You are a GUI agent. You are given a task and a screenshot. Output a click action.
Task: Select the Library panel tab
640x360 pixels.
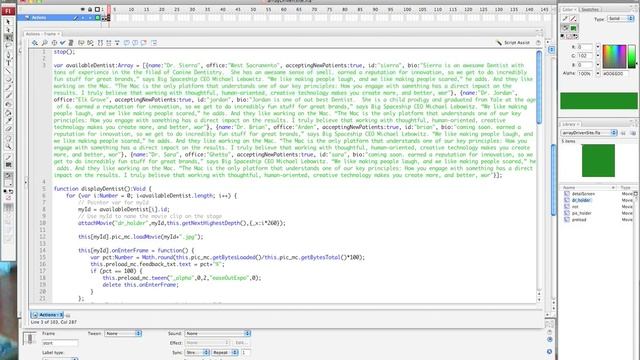570,124
